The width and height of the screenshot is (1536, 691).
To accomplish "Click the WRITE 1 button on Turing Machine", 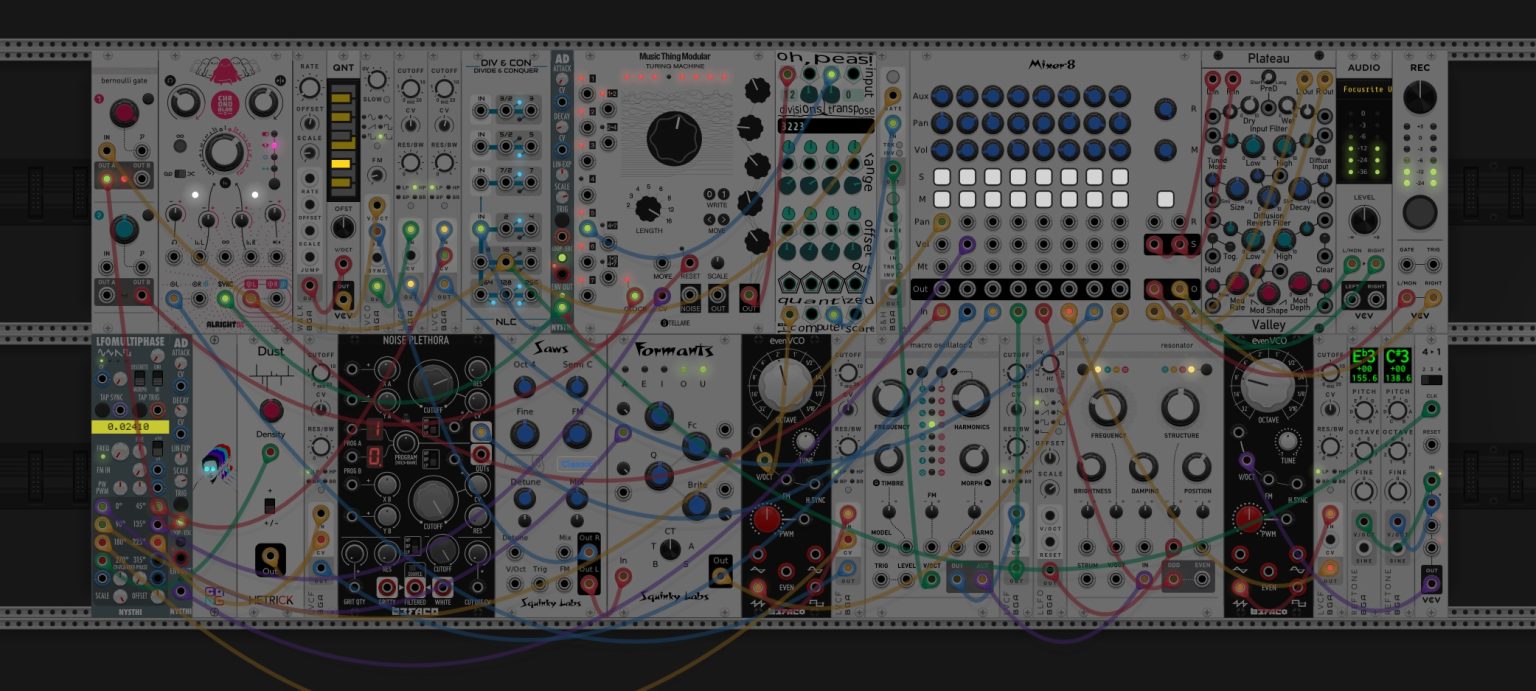I will click(723, 194).
